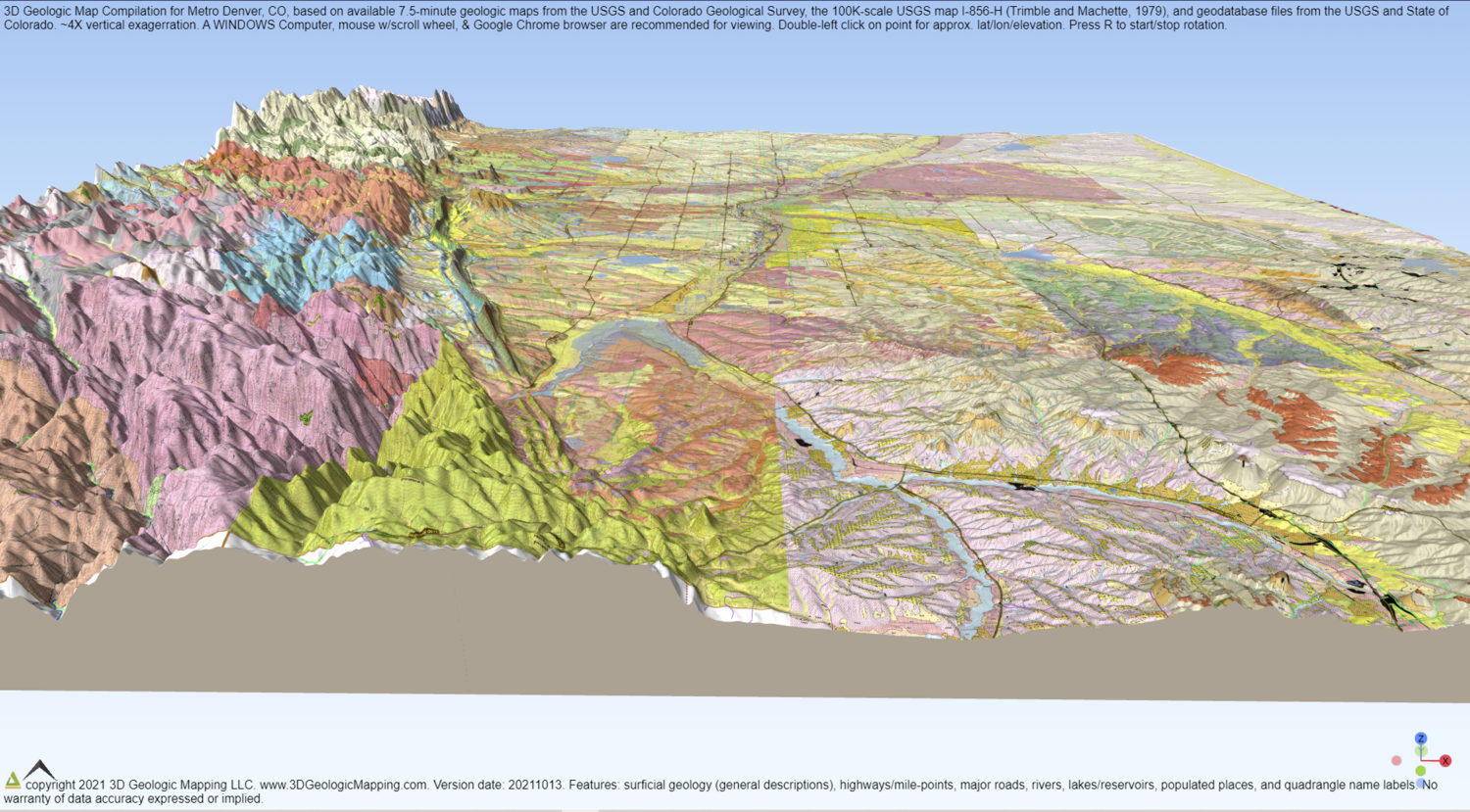Viewport: 1470px width, 812px height.
Task: Click the "copyright 2021 3D Geologic Mapping LLC" text
Action: tap(140, 785)
